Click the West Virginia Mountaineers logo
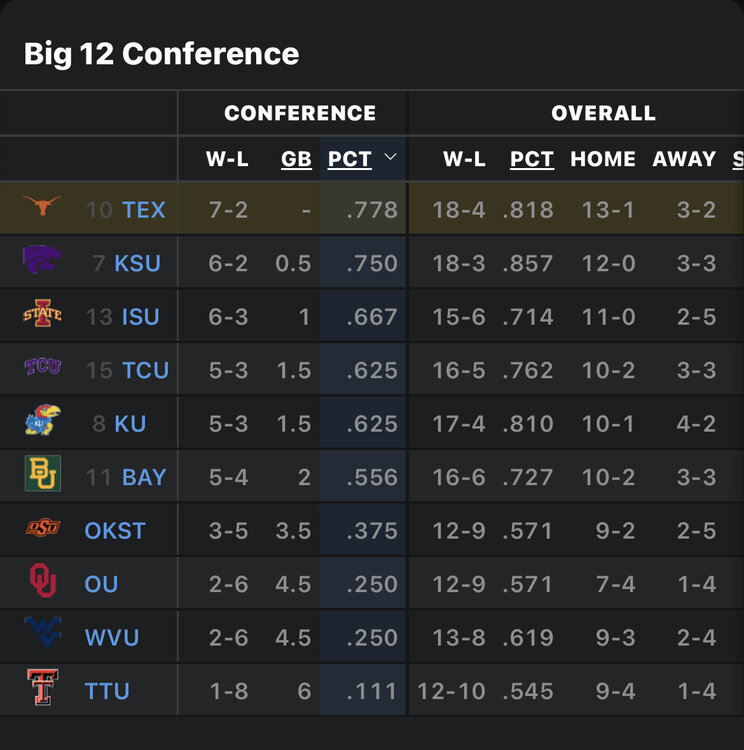 point(42,636)
